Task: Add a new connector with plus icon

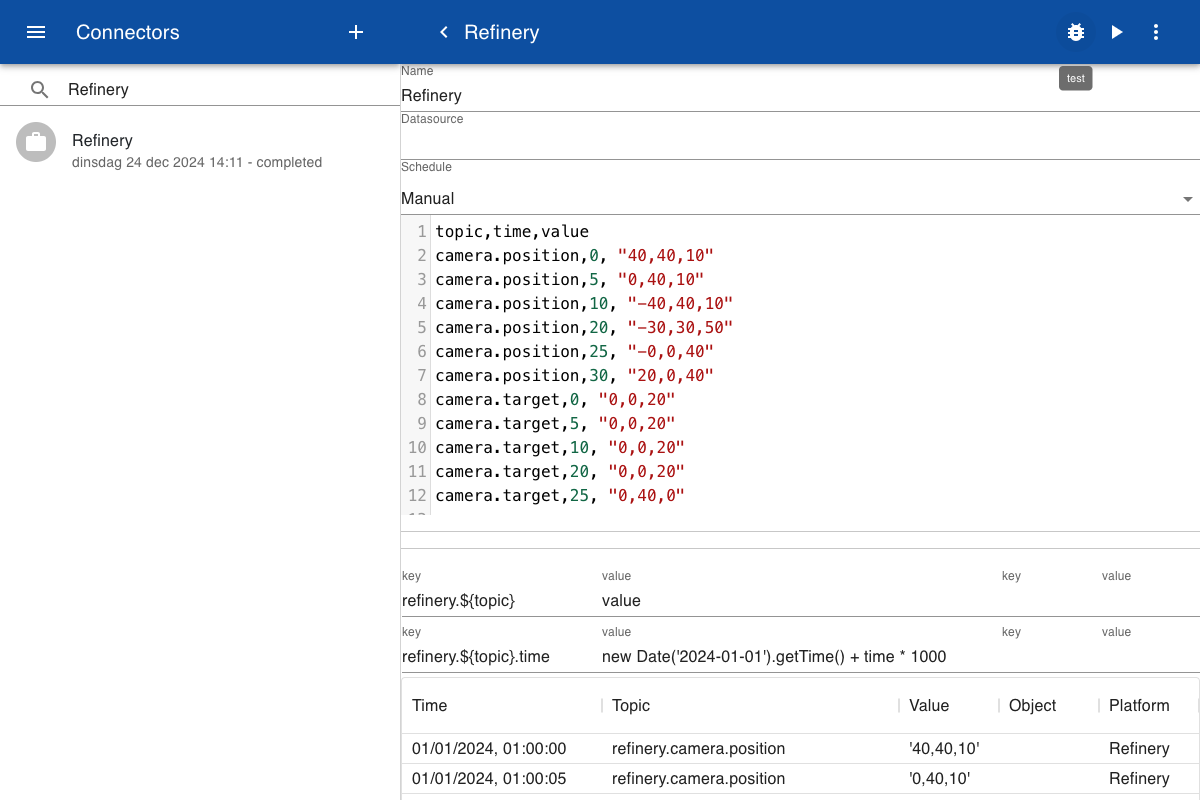Action: click(356, 32)
